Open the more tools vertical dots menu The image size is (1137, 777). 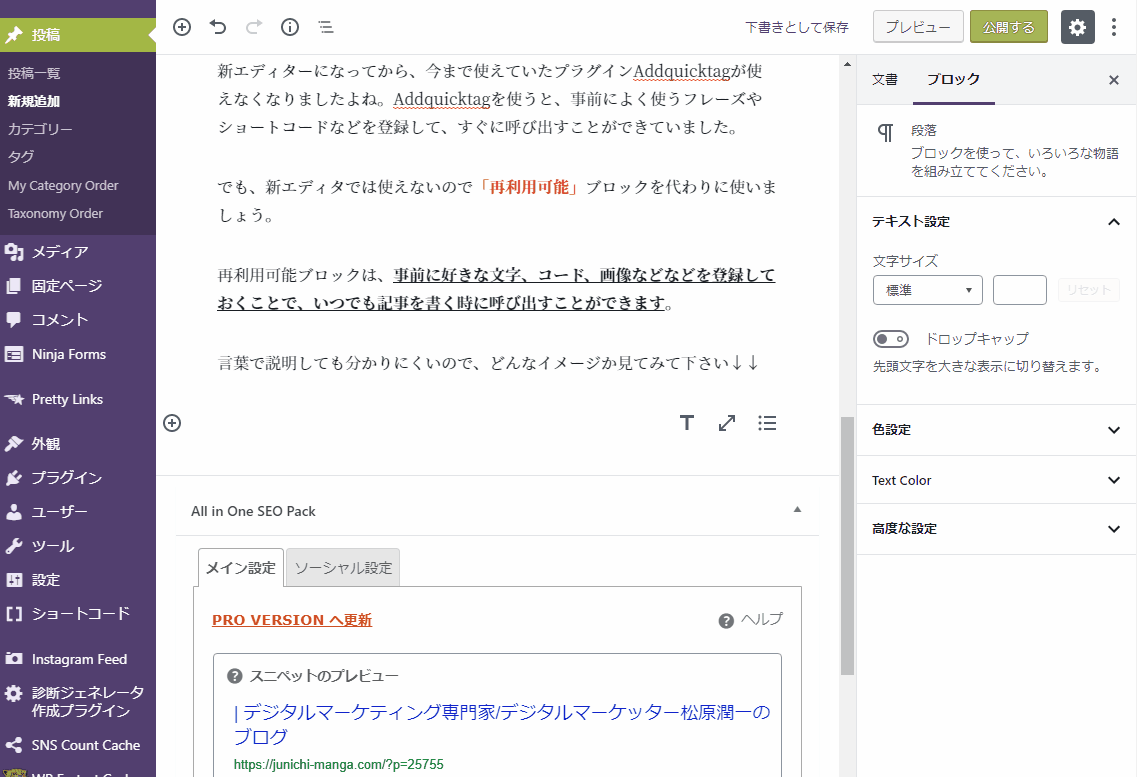pos(1114,27)
